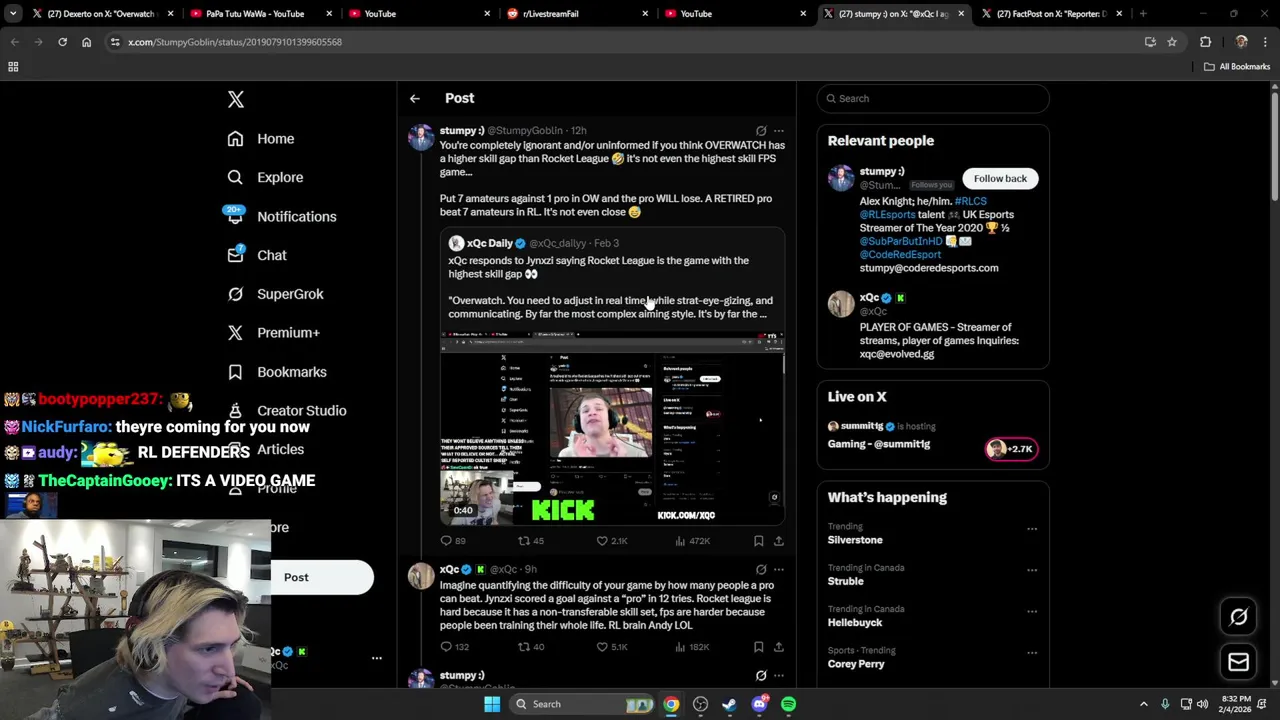This screenshot has height=720, width=1280.
Task: Open All Bookmarks folder
Action: 1237,67
